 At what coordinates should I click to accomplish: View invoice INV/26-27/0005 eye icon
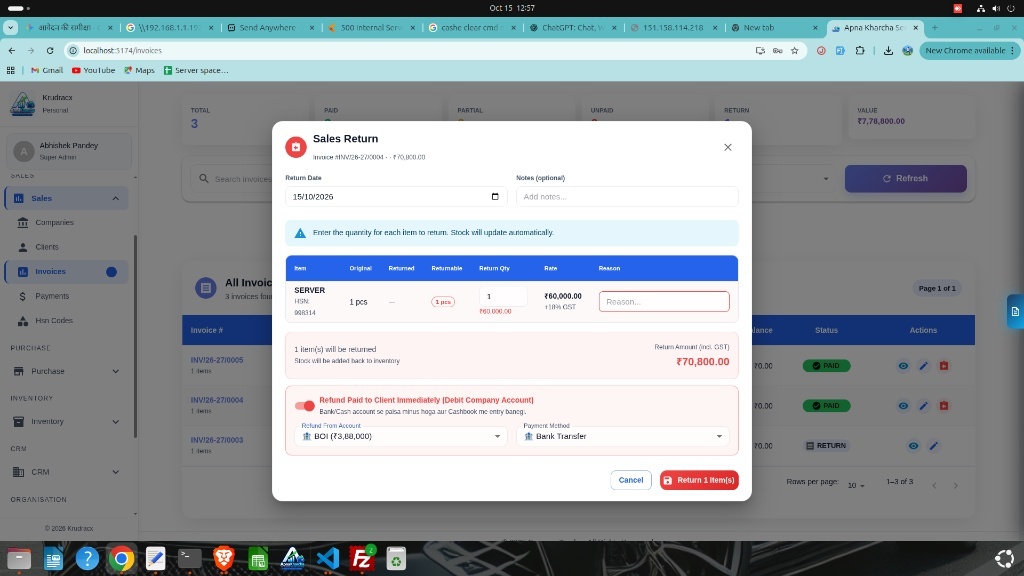point(903,366)
